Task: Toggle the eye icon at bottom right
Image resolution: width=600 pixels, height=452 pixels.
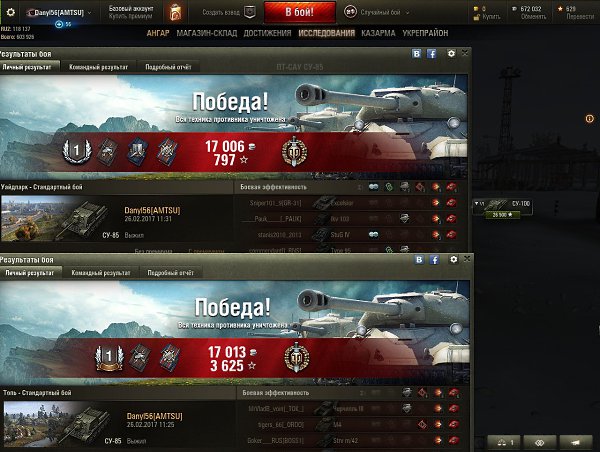Action: click(540, 443)
